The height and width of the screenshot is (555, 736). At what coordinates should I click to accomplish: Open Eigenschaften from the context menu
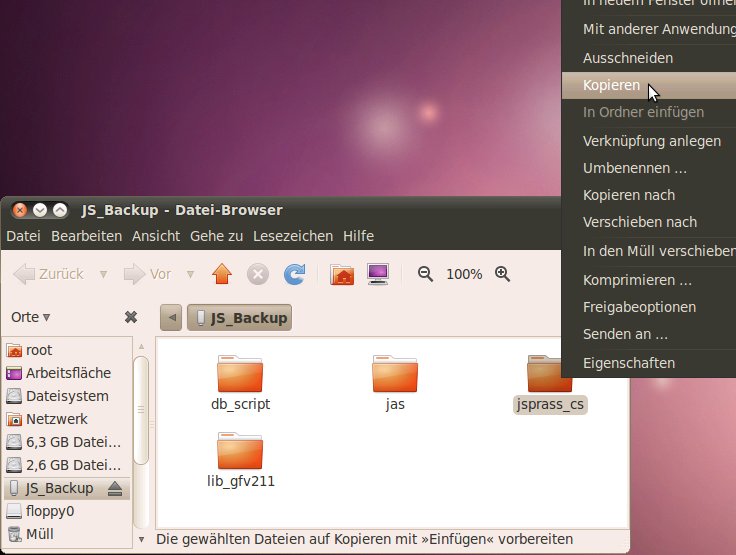628,363
